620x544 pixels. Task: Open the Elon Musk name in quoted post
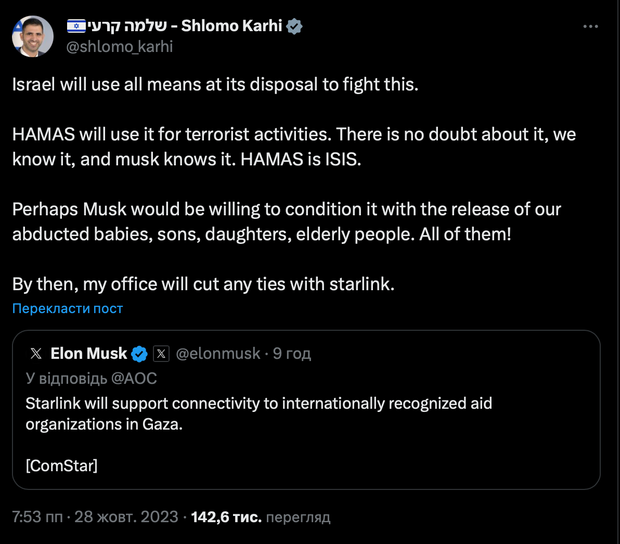pyautogui.click(x=88, y=353)
